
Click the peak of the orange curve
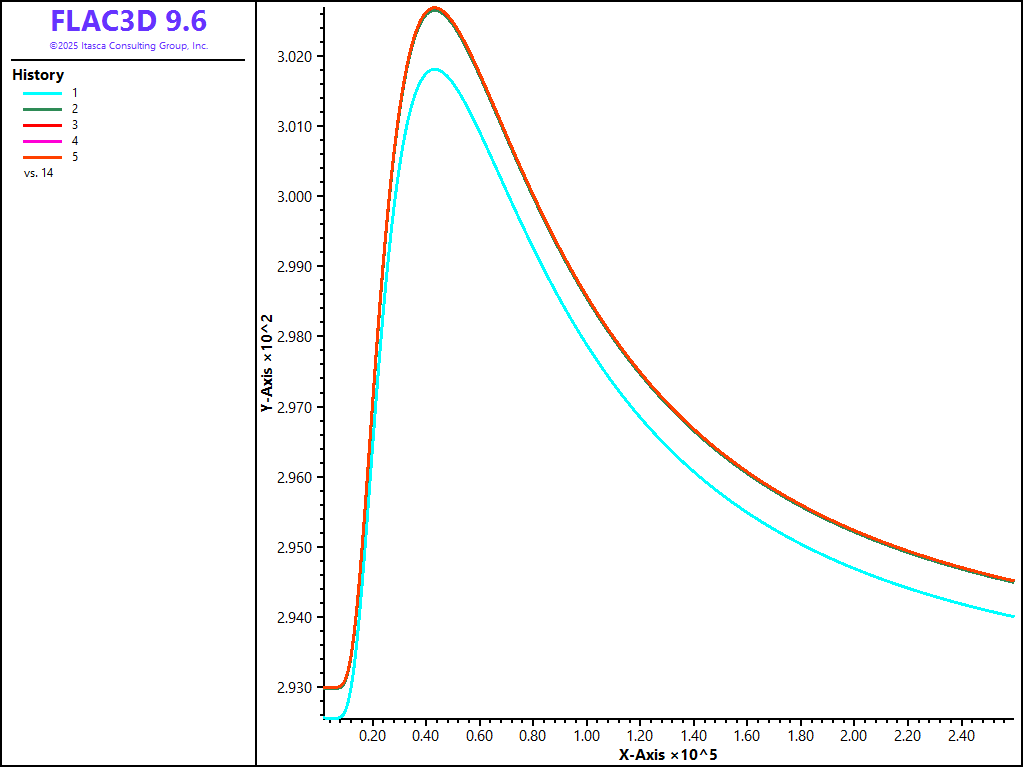(434, 8)
